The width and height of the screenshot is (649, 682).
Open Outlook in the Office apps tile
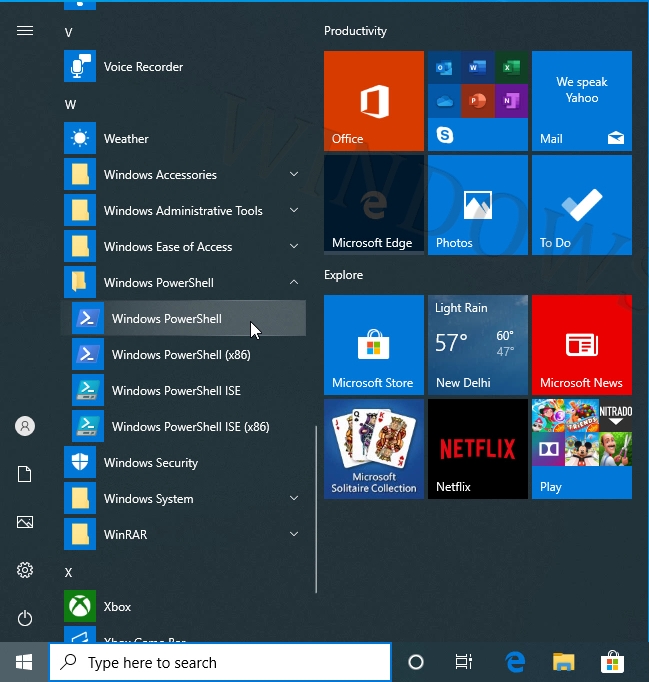coord(444,67)
